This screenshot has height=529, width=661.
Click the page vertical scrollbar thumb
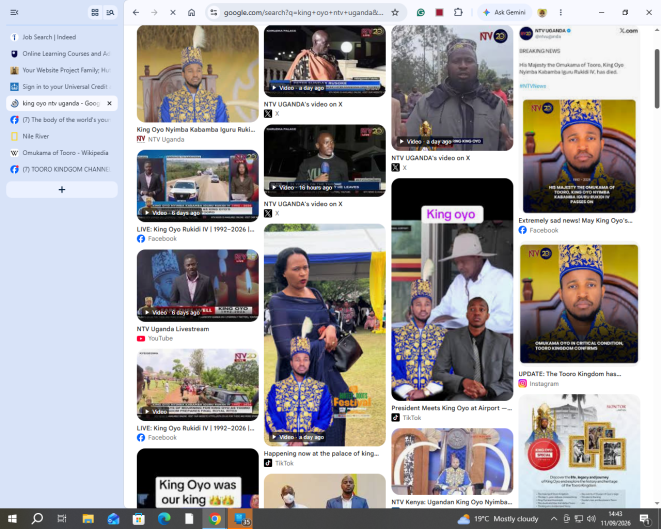click(x=657, y=78)
